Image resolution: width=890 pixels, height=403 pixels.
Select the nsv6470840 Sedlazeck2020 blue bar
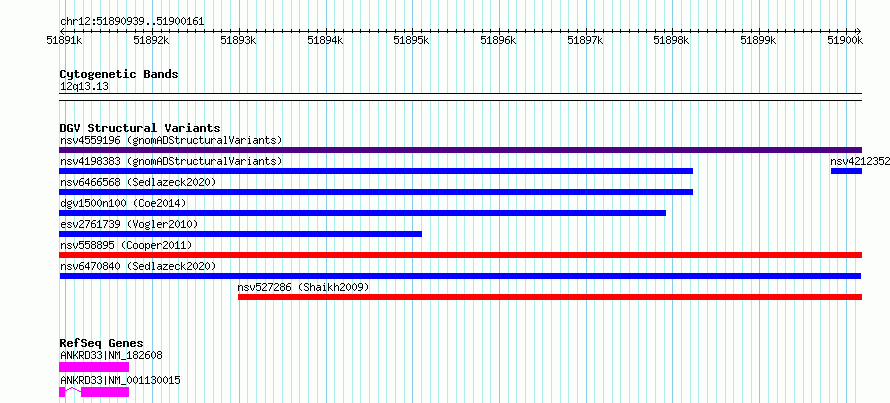[460, 276]
